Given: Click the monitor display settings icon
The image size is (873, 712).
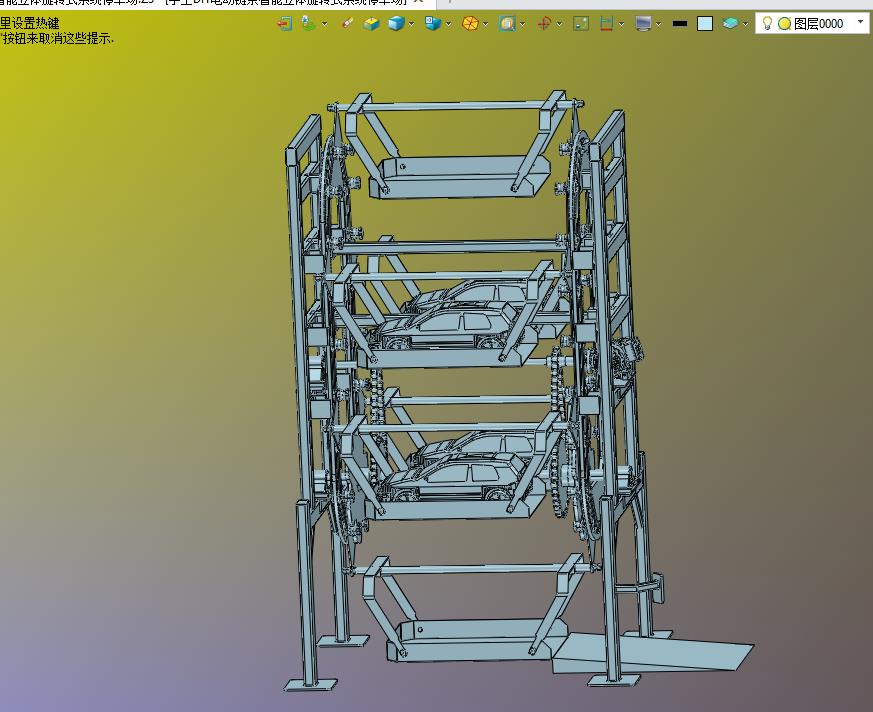Looking at the screenshot, I should 643,23.
